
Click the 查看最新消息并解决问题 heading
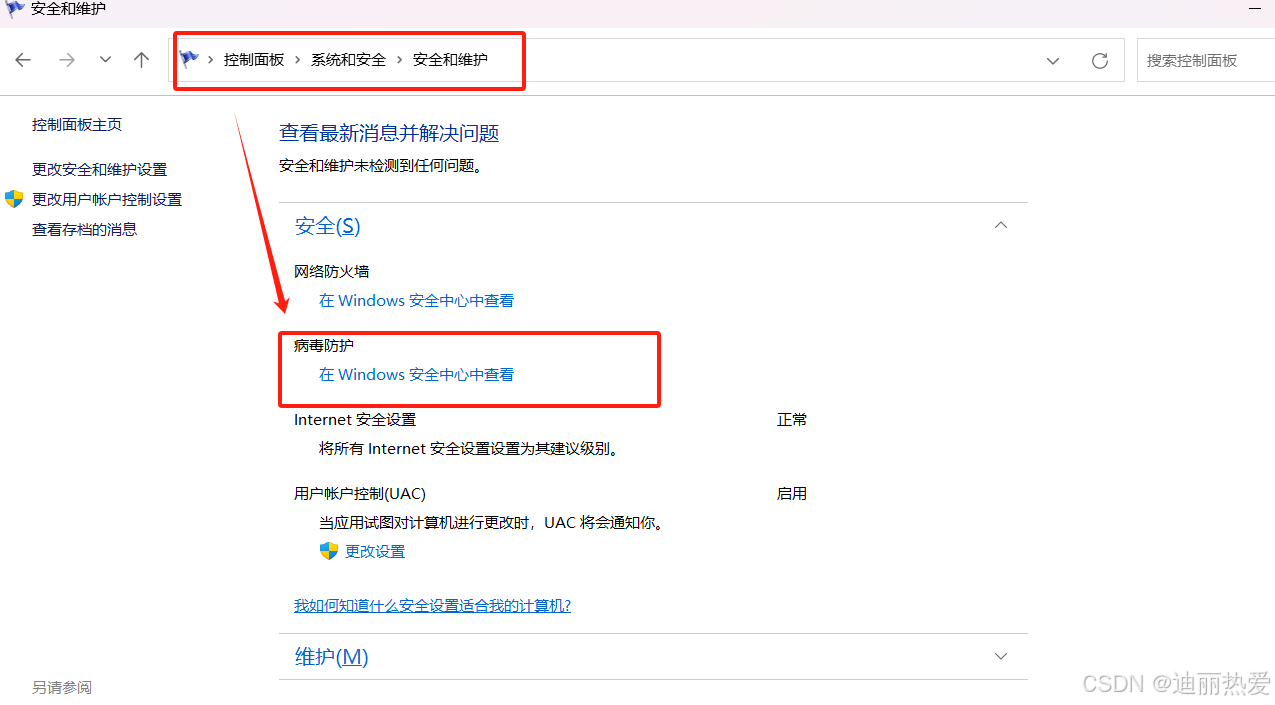point(389,133)
